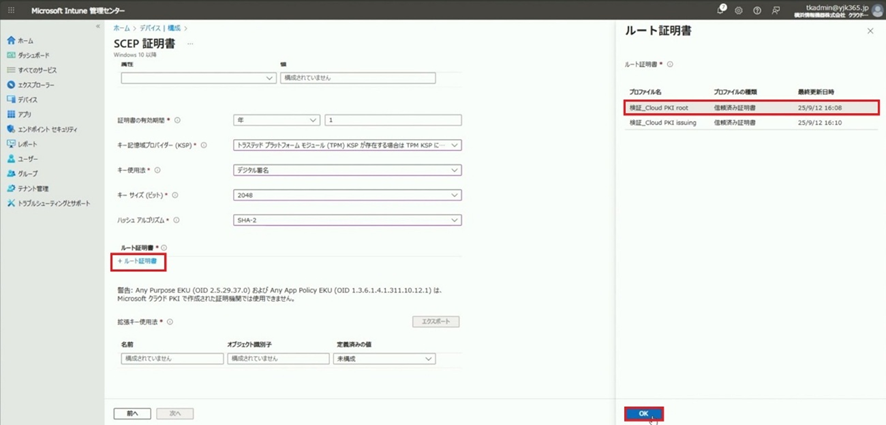Open the settings gear in header

pos(739,10)
